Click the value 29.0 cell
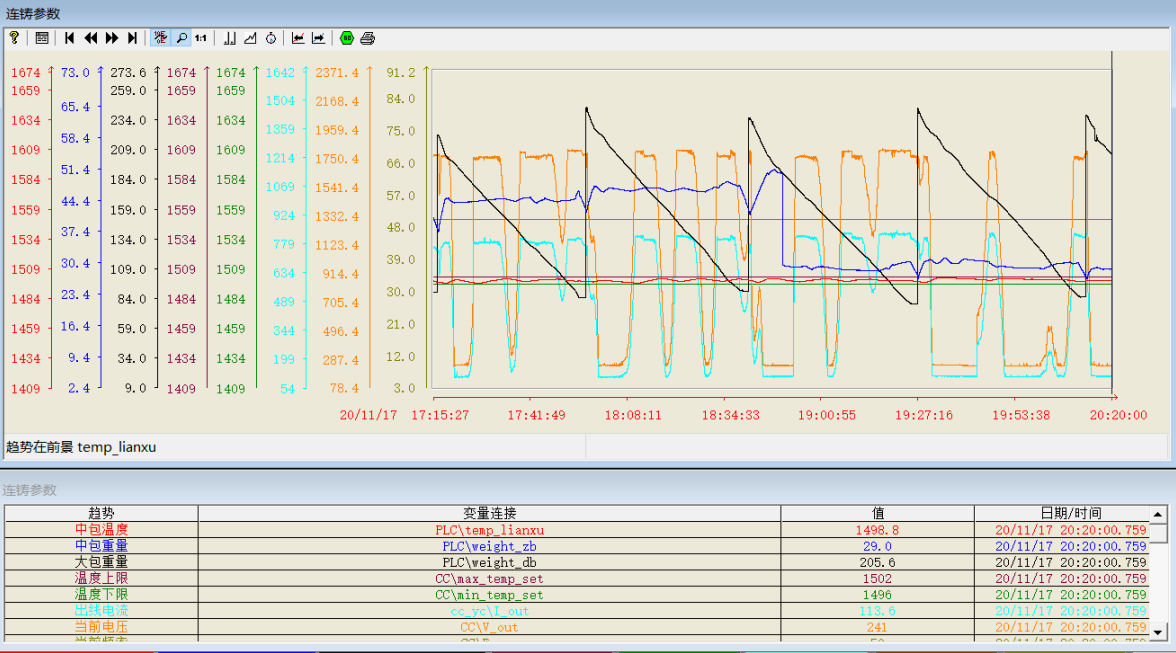 click(x=878, y=546)
